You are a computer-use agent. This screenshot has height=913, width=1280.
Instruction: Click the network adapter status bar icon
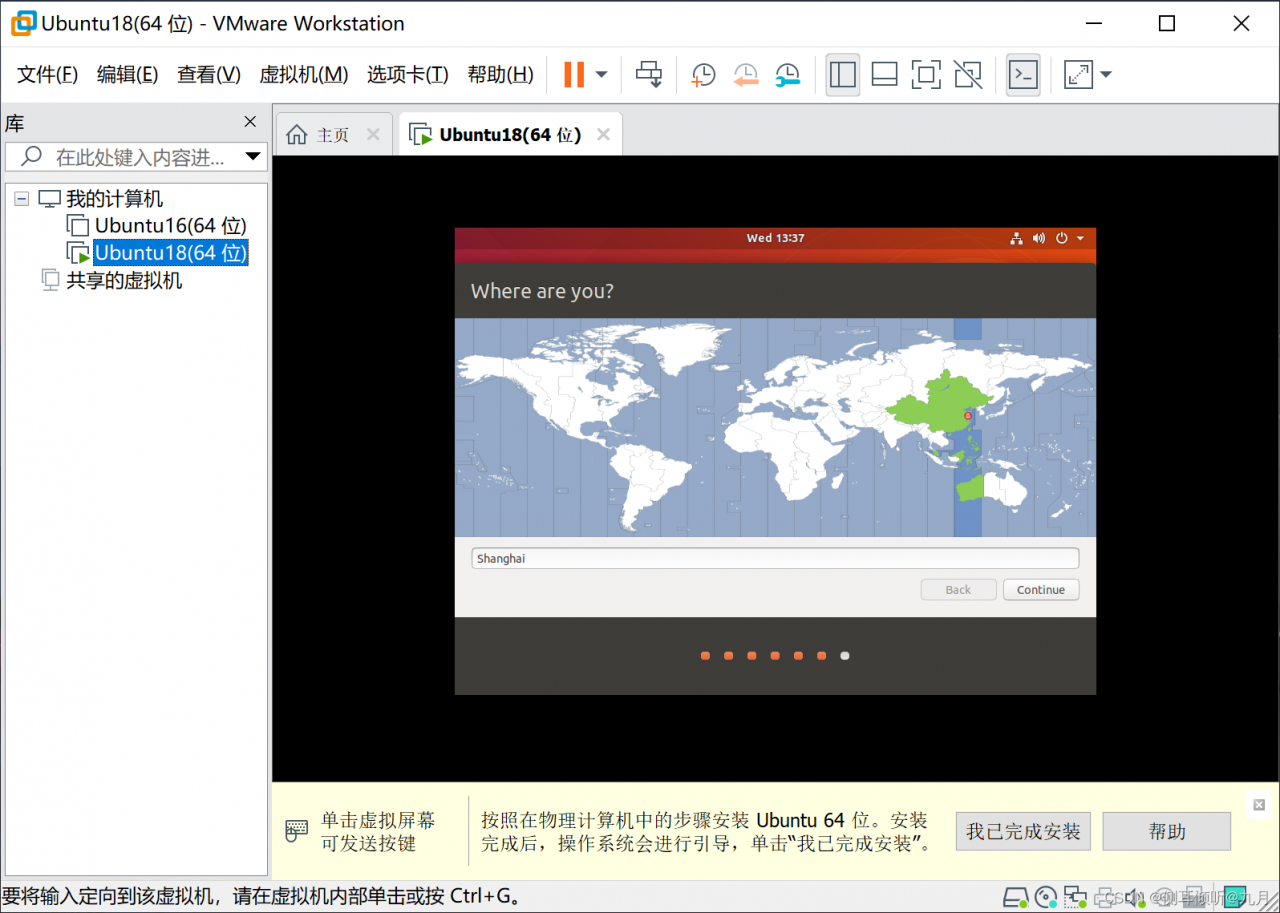[1076, 896]
